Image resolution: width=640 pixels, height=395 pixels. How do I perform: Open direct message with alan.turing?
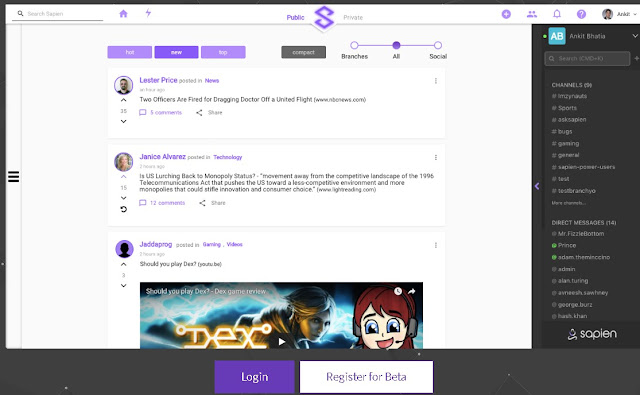[x=570, y=281]
